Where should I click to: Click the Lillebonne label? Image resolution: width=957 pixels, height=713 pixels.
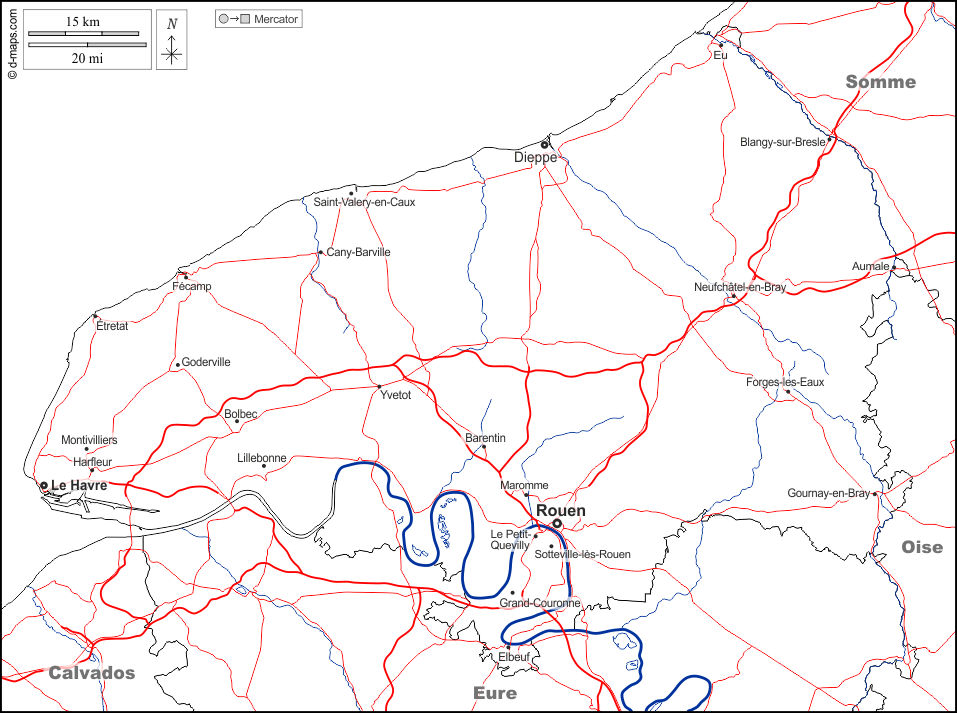point(262,458)
